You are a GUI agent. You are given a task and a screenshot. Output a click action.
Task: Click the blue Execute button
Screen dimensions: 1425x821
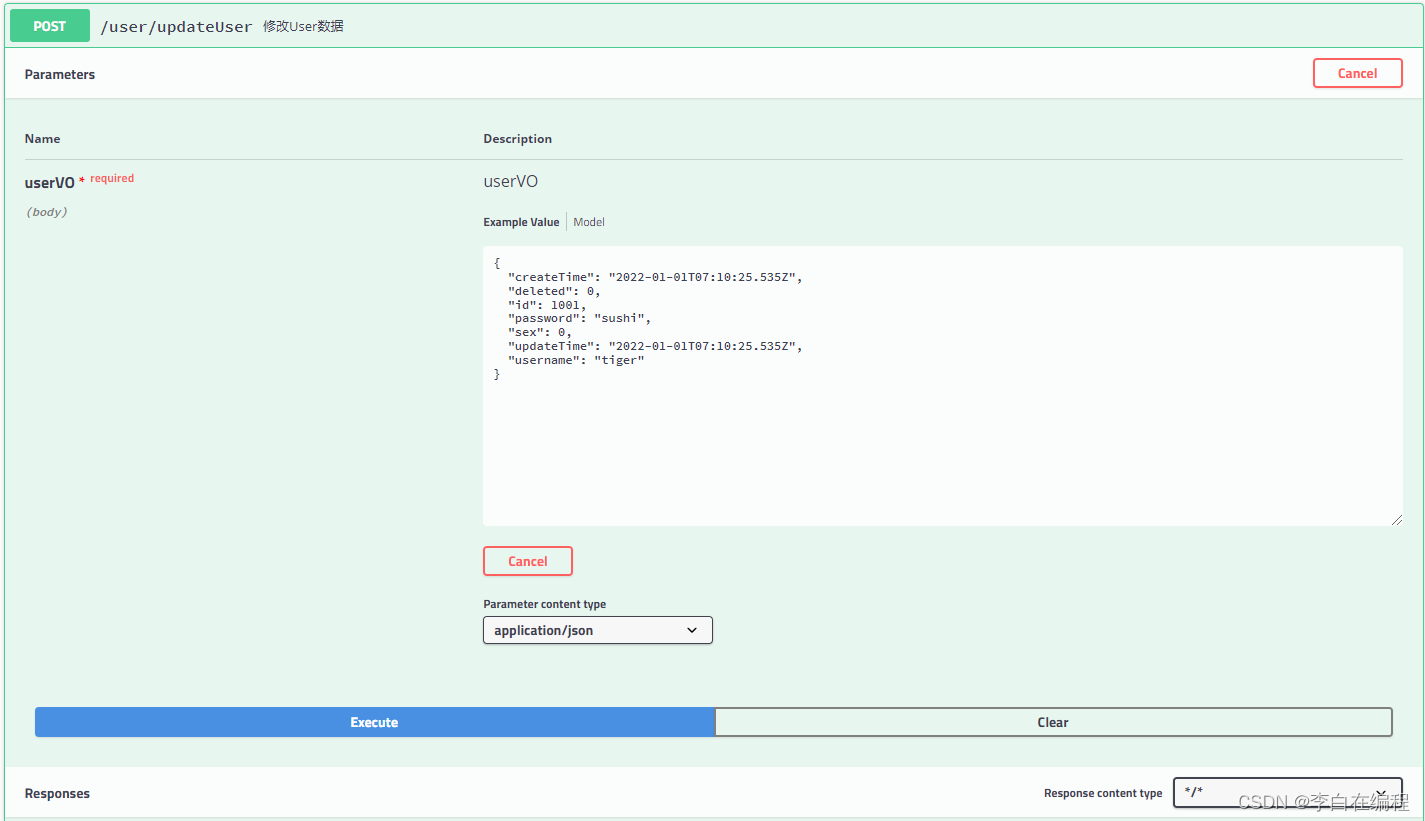pos(374,722)
